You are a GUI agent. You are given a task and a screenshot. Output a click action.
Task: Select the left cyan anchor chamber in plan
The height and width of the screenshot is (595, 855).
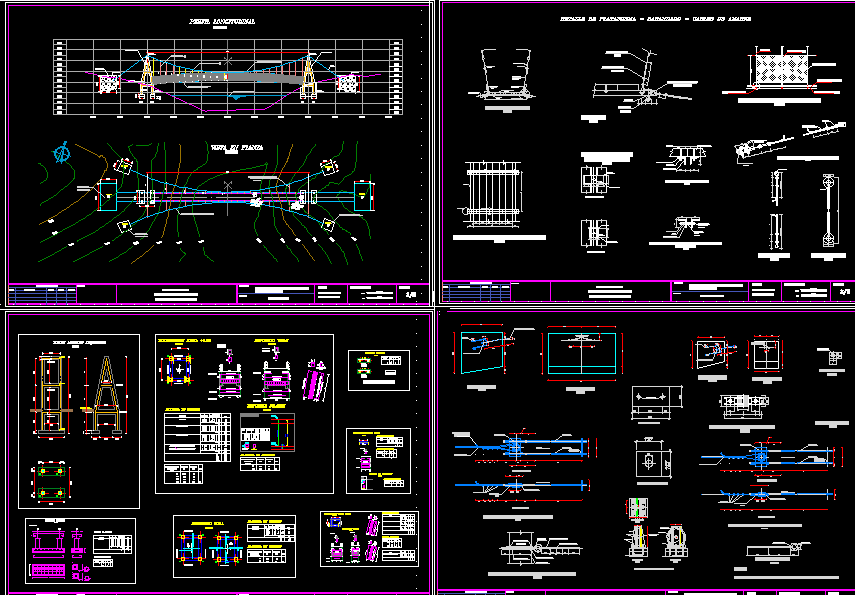(105, 195)
